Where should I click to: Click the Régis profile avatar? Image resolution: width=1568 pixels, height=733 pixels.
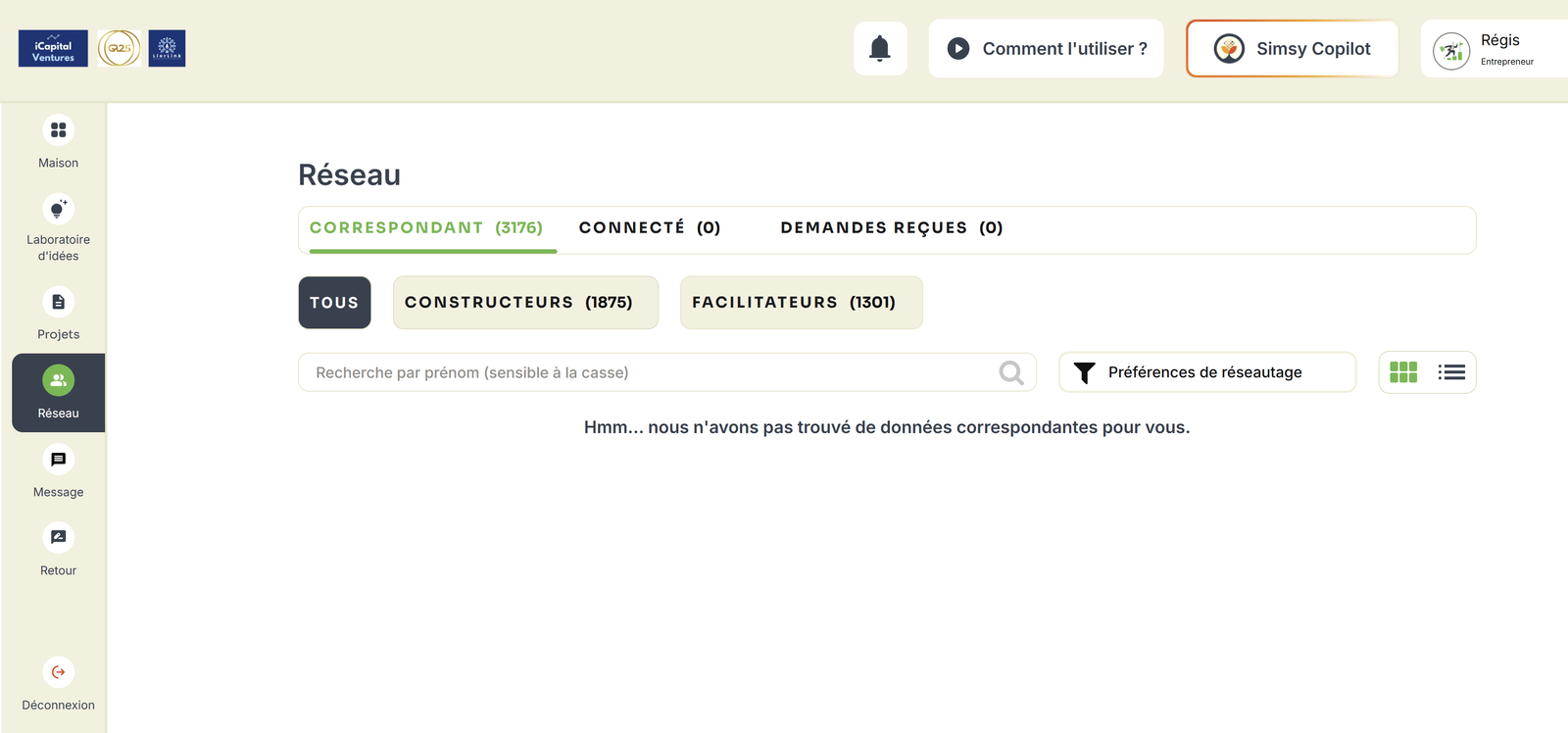pyautogui.click(x=1451, y=51)
